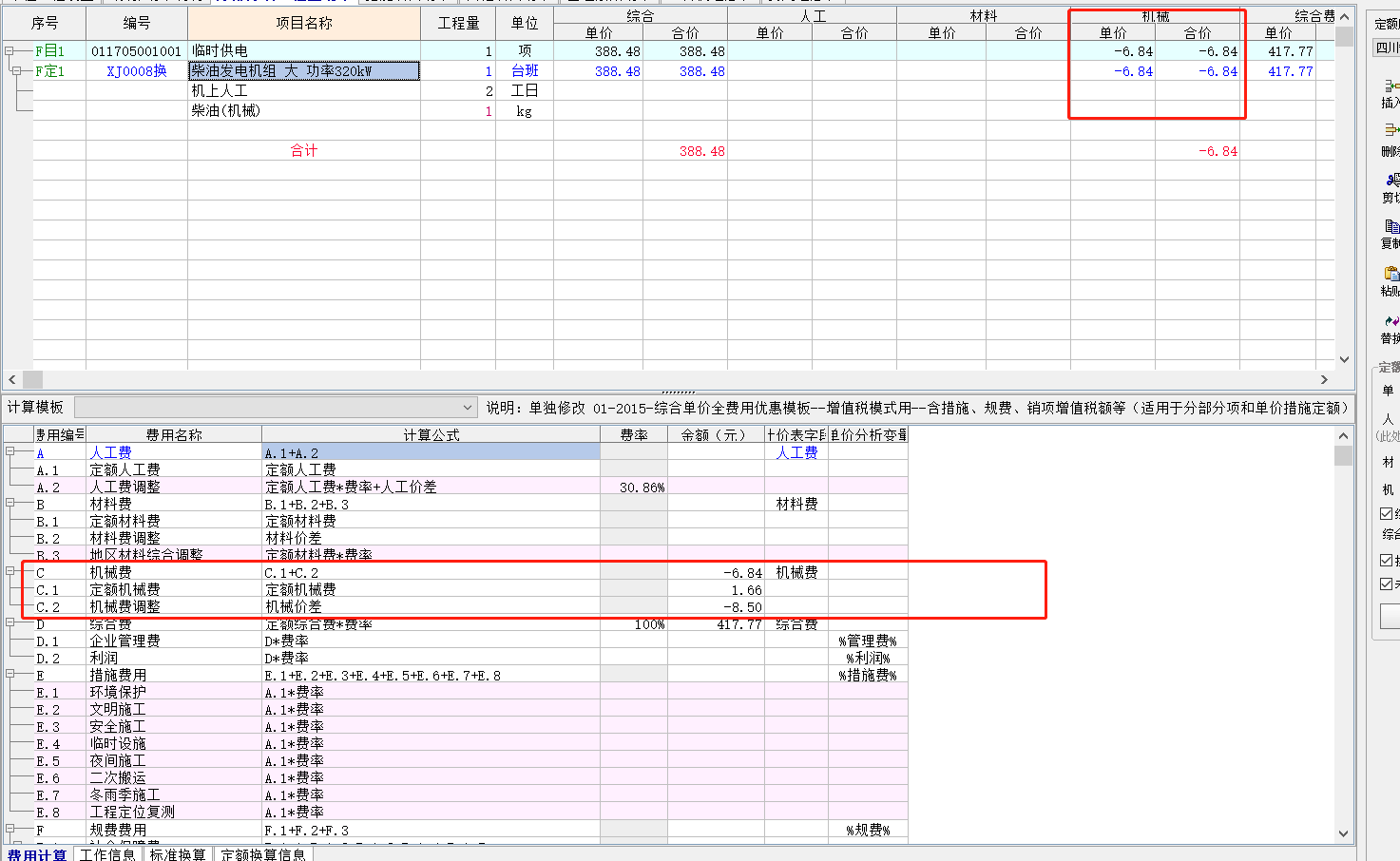The height and width of the screenshot is (861, 1400).
Task: Switch to 标准换算 tab
Action: coord(178,854)
